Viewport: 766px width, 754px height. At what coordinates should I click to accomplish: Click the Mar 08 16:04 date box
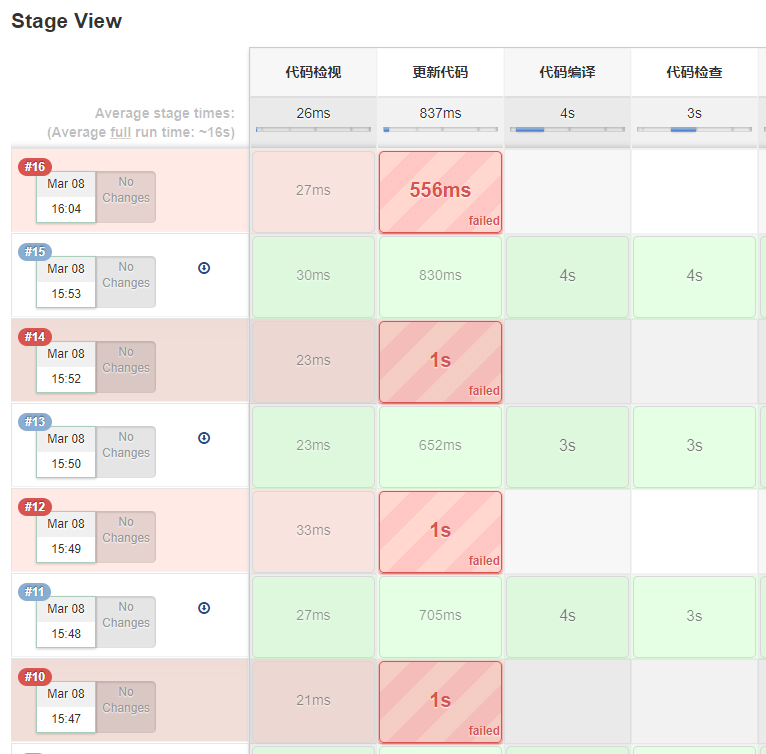[x=66, y=196]
